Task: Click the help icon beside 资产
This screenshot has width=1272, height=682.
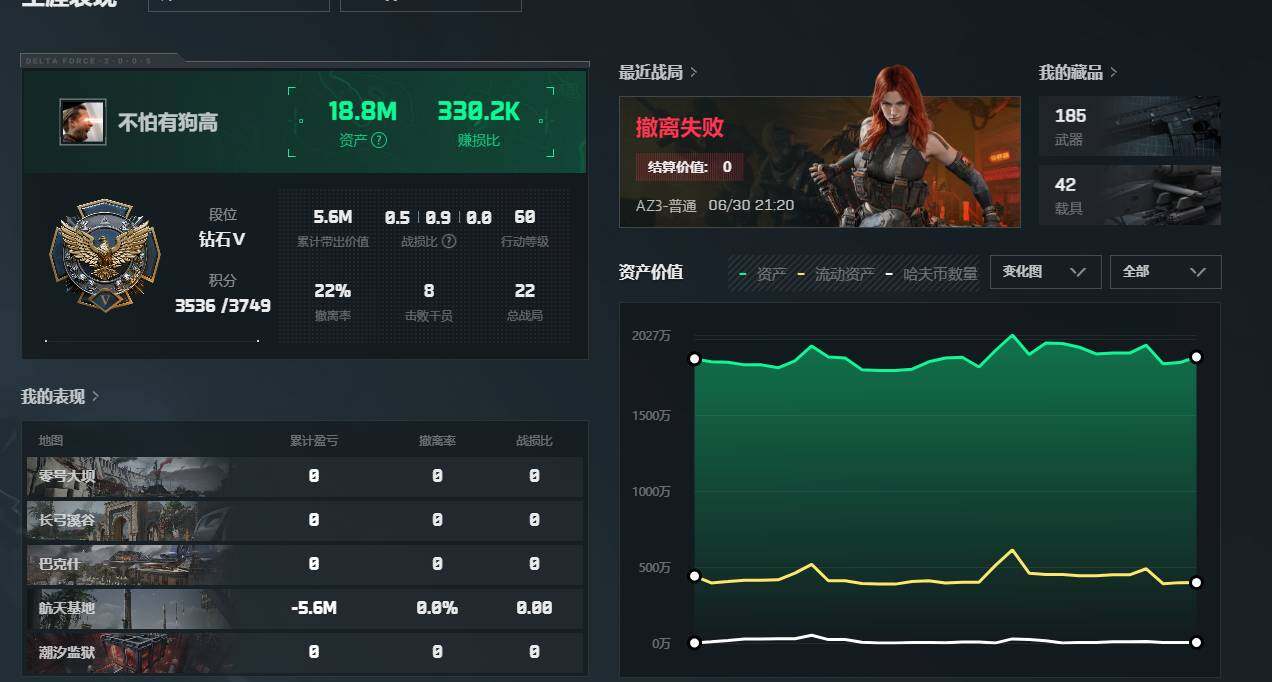Action: click(x=379, y=141)
